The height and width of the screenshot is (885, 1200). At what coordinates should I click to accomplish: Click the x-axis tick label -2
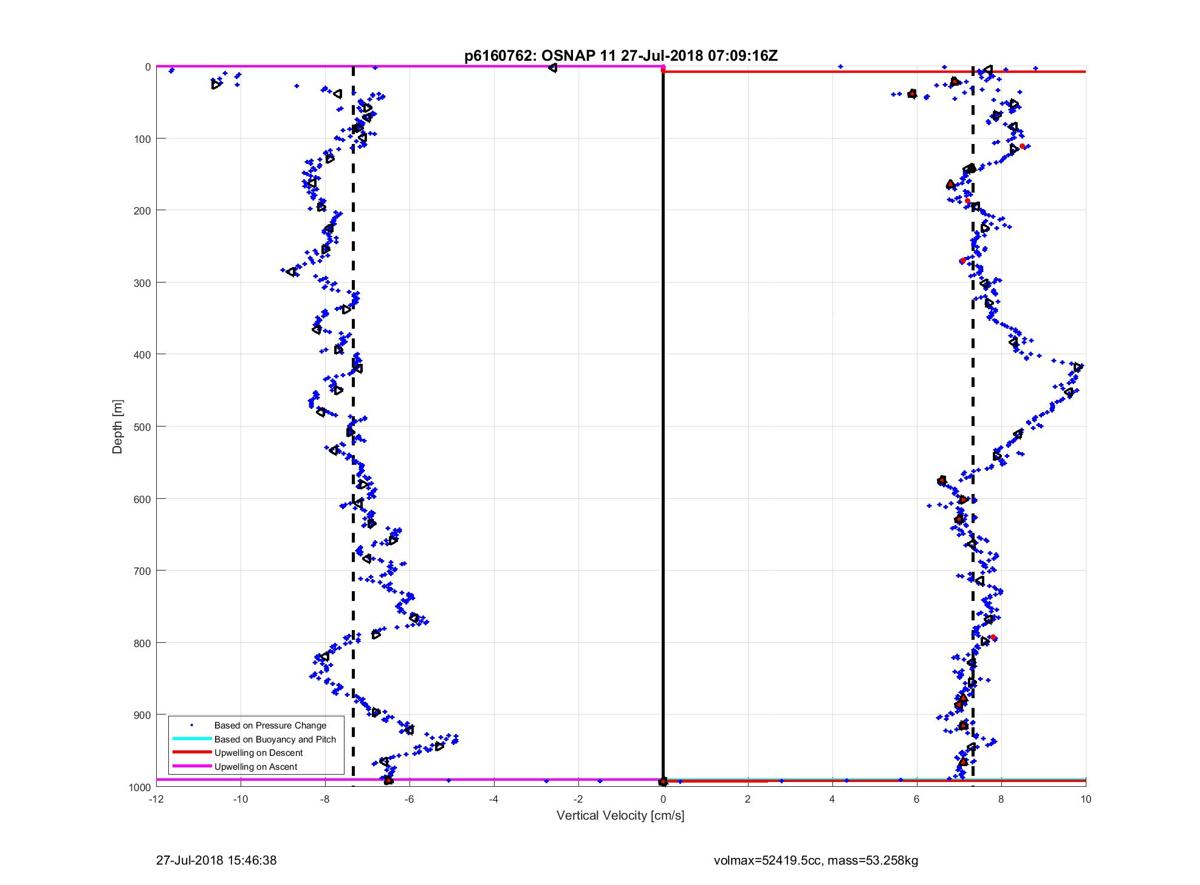578,798
